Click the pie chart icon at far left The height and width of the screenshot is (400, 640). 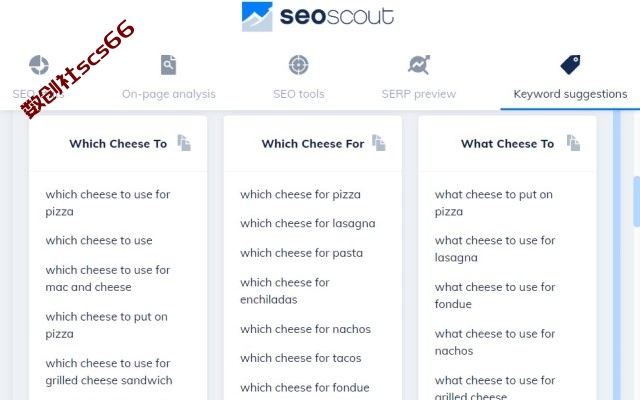(39, 65)
